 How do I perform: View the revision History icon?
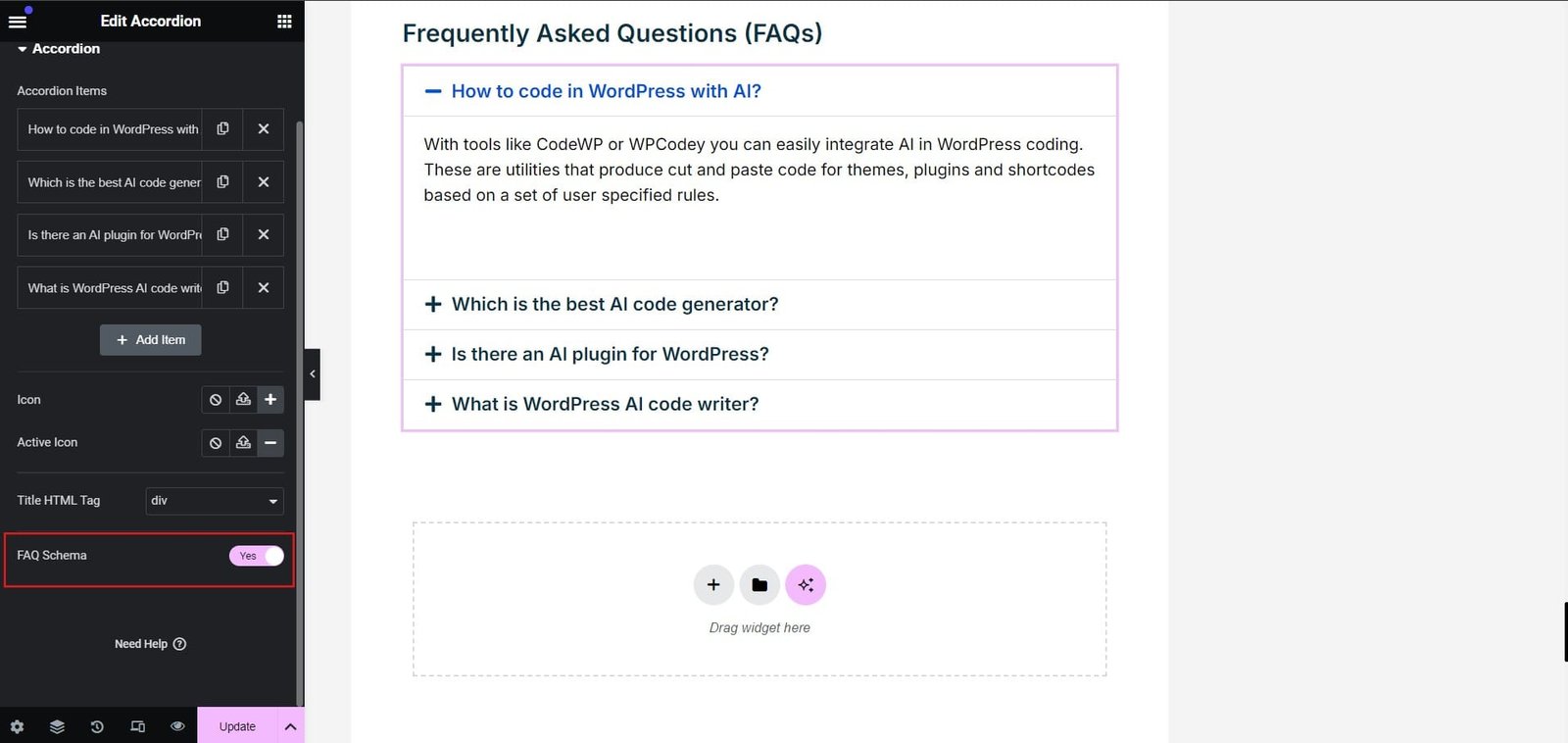[x=96, y=725]
